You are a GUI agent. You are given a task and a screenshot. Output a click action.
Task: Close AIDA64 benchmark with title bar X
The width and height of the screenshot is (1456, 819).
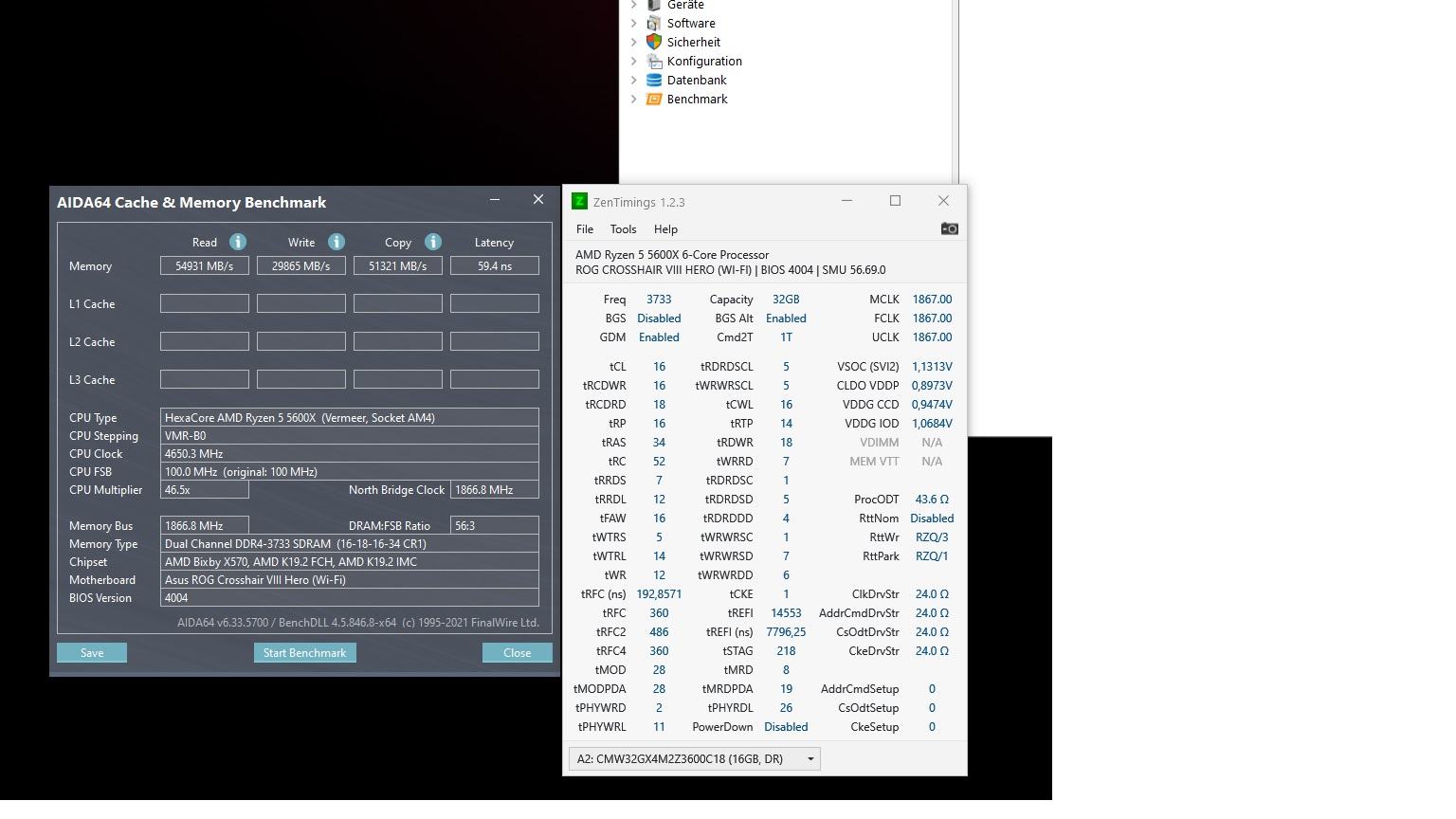point(538,200)
